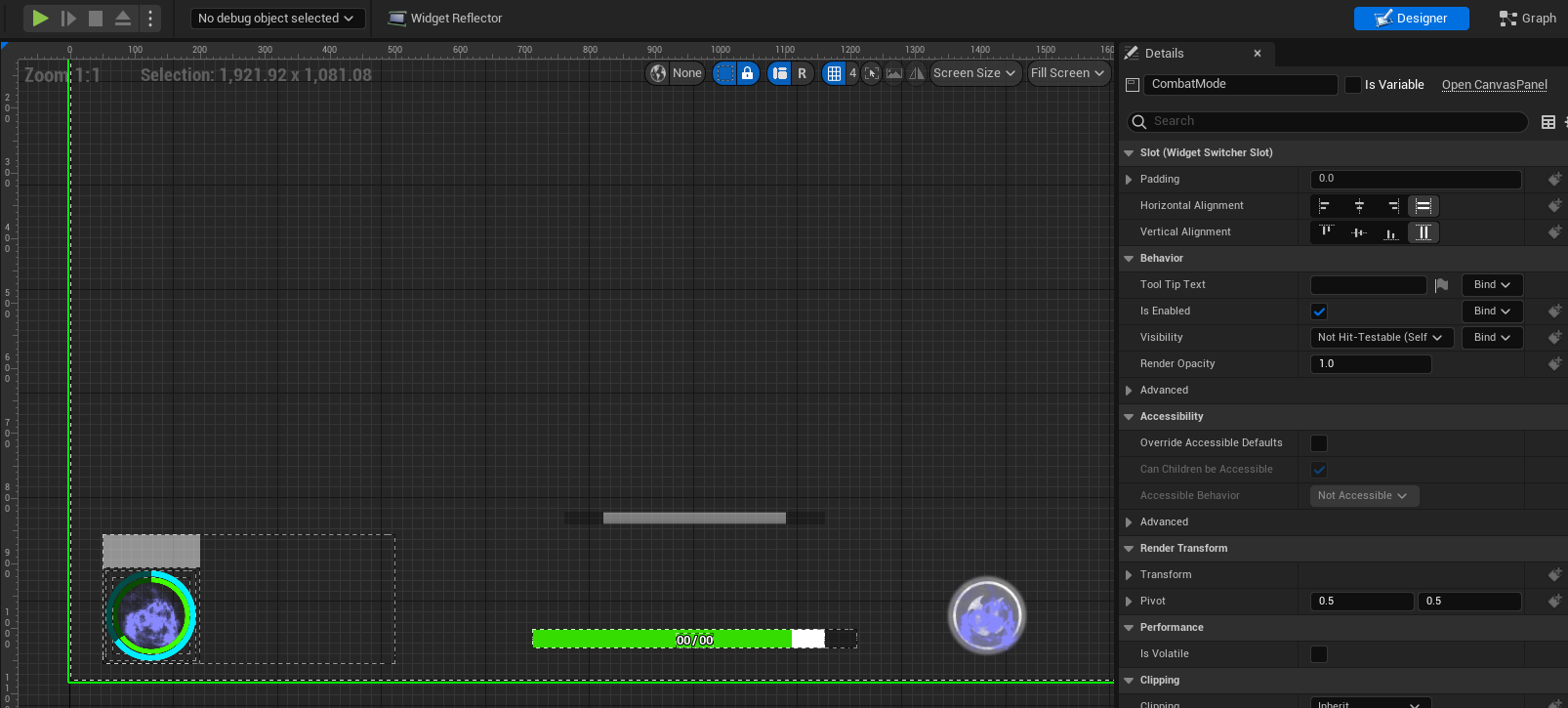The image size is (1568, 708).
Task: Enable the Is Volatile checkbox
Action: (x=1319, y=654)
